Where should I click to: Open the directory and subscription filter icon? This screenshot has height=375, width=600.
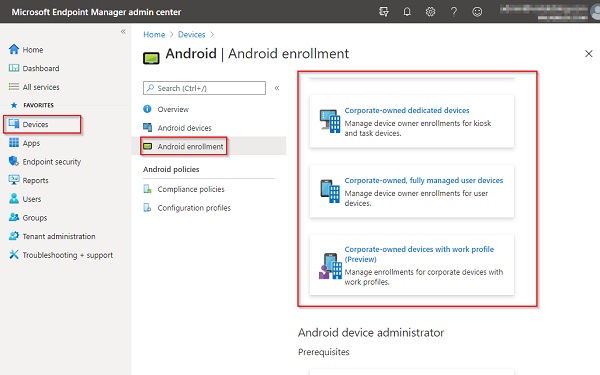coord(384,12)
